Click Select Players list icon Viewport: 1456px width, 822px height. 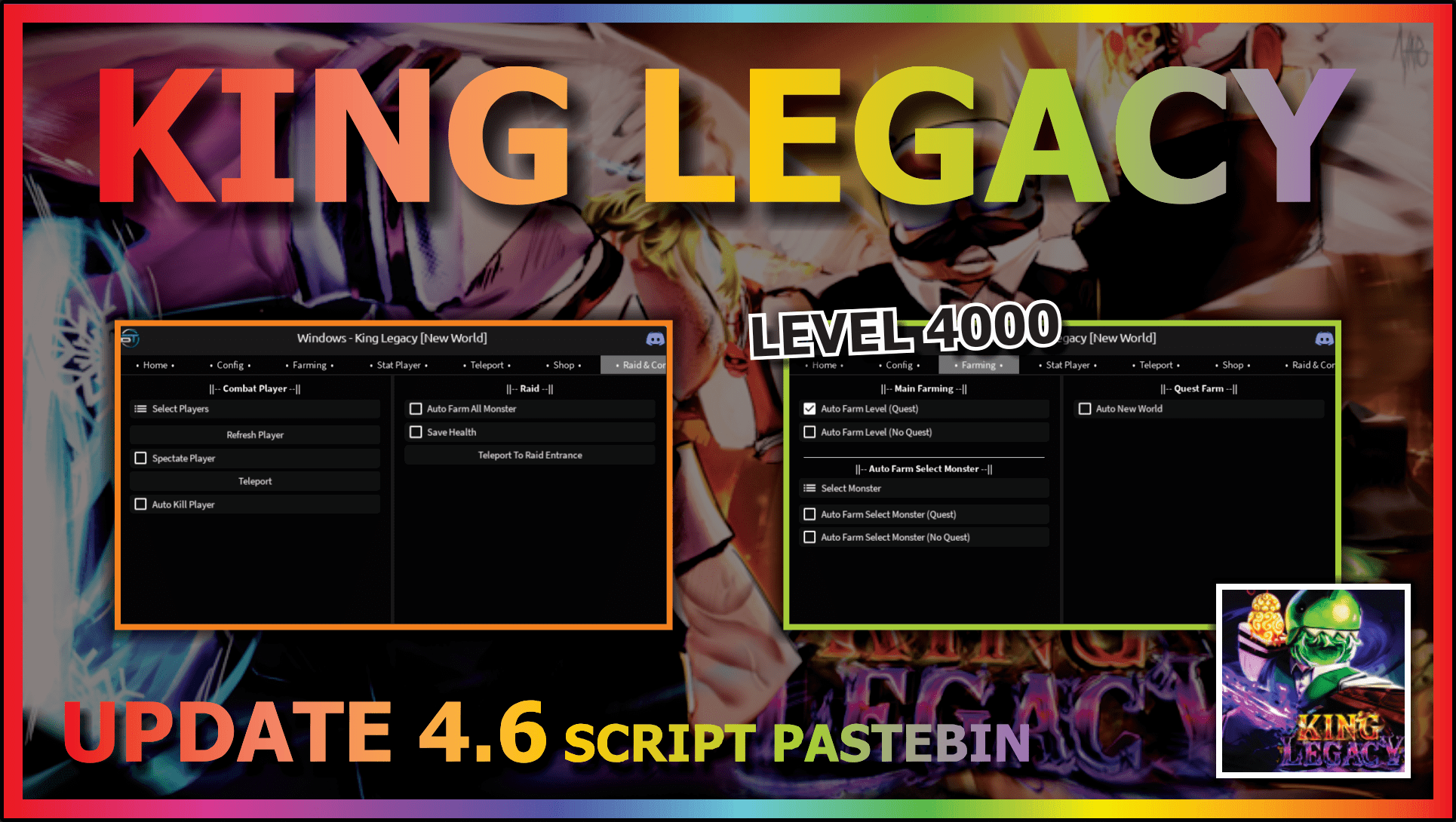tap(140, 407)
